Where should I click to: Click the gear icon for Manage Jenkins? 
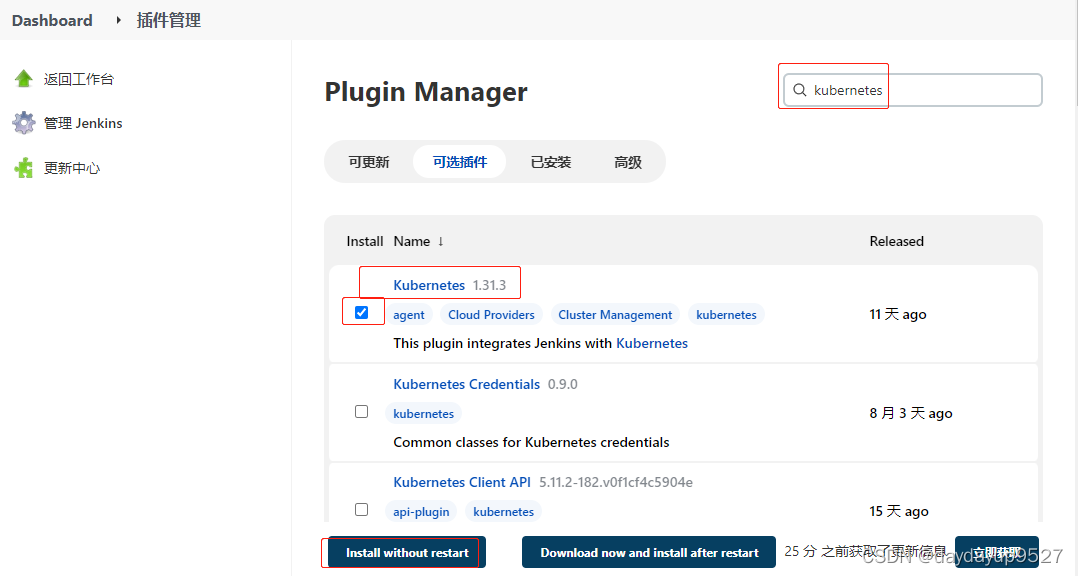[23, 123]
